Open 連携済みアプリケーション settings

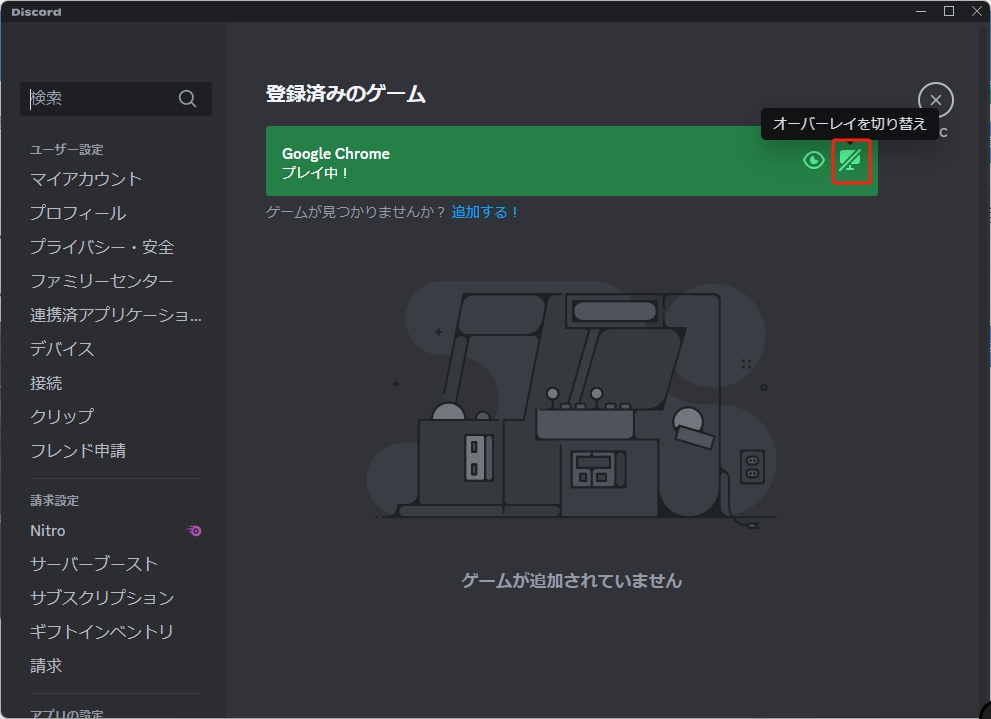[x=113, y=315]
